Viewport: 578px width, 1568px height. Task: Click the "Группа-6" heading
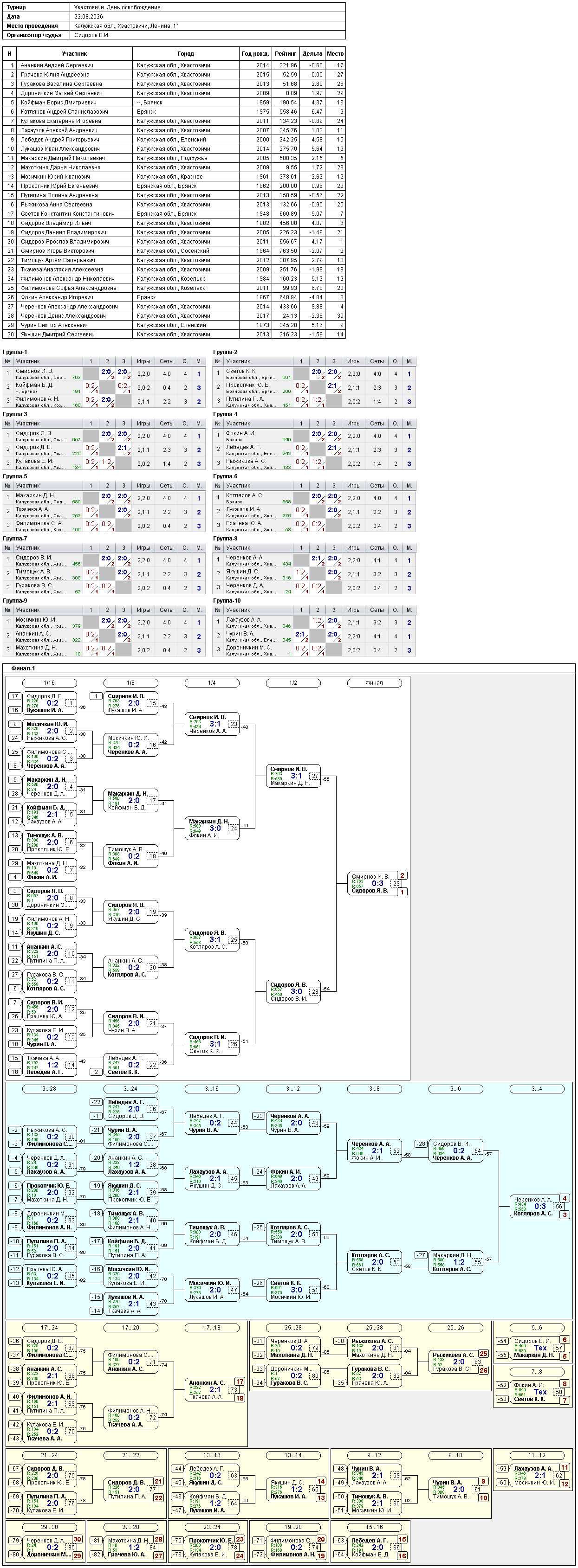pyautogui.click(x=225, y=476)
